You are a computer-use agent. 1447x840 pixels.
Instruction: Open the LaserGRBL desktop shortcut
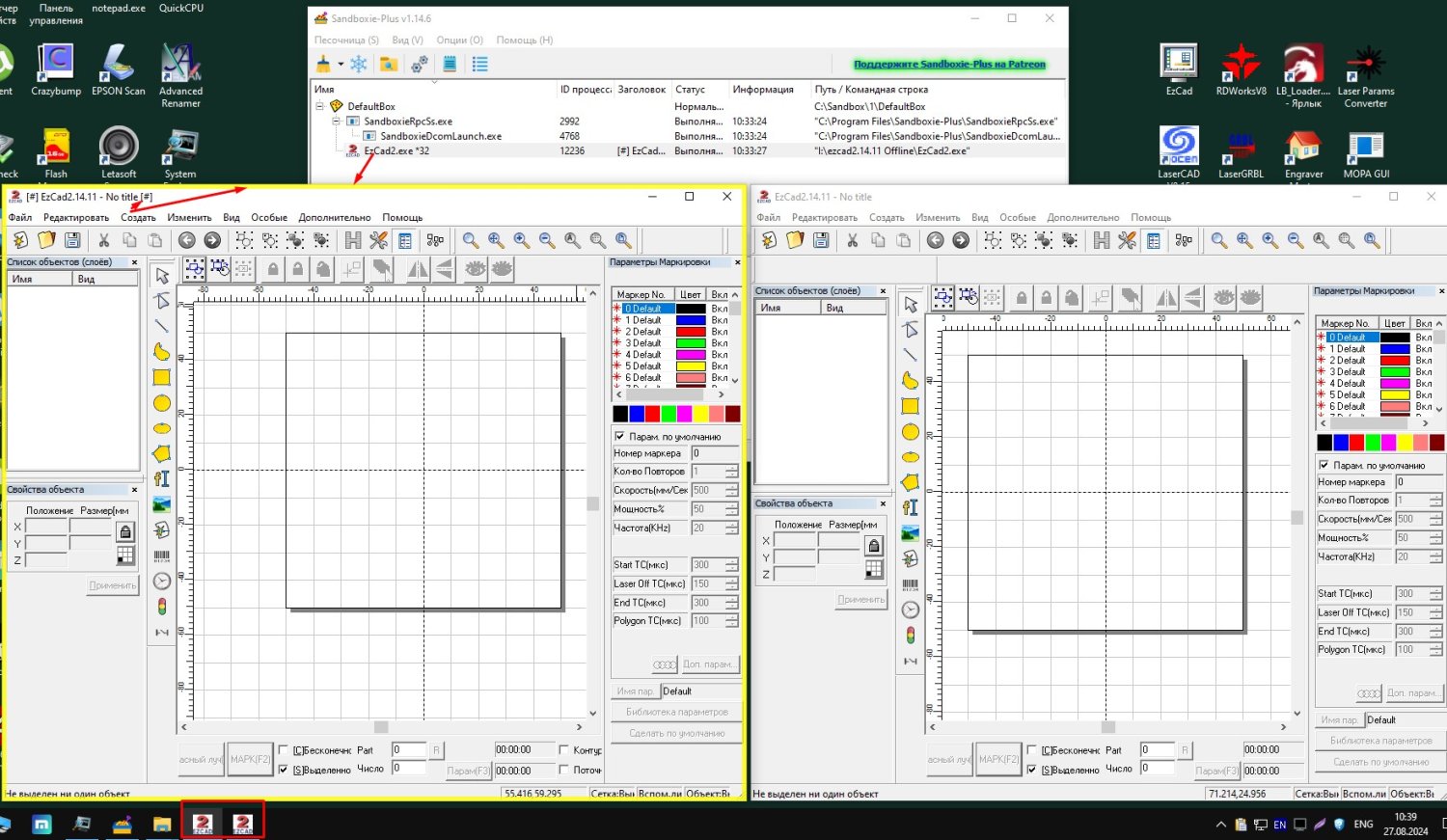1241,154
